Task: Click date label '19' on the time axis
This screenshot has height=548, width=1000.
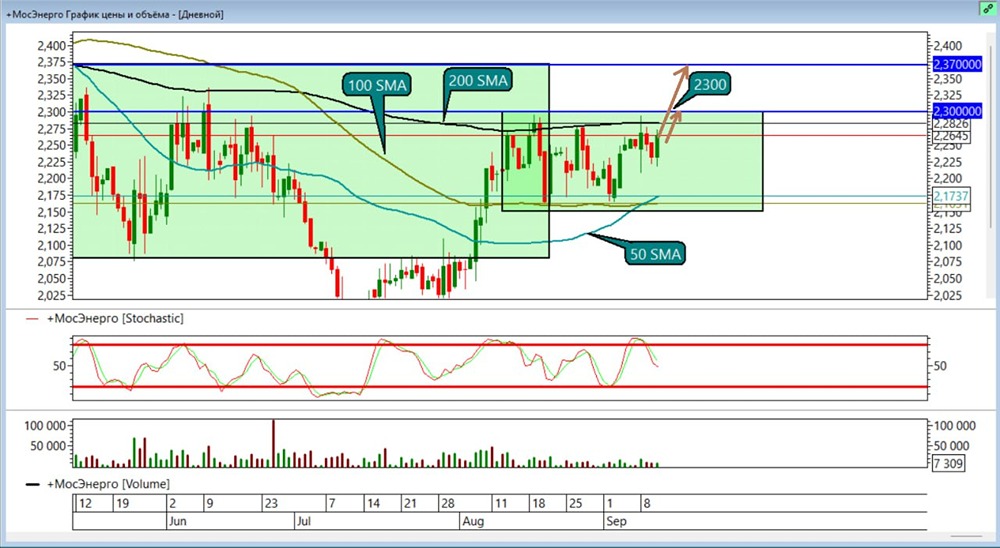Action: pyautogui.click(x=122, y=503)
